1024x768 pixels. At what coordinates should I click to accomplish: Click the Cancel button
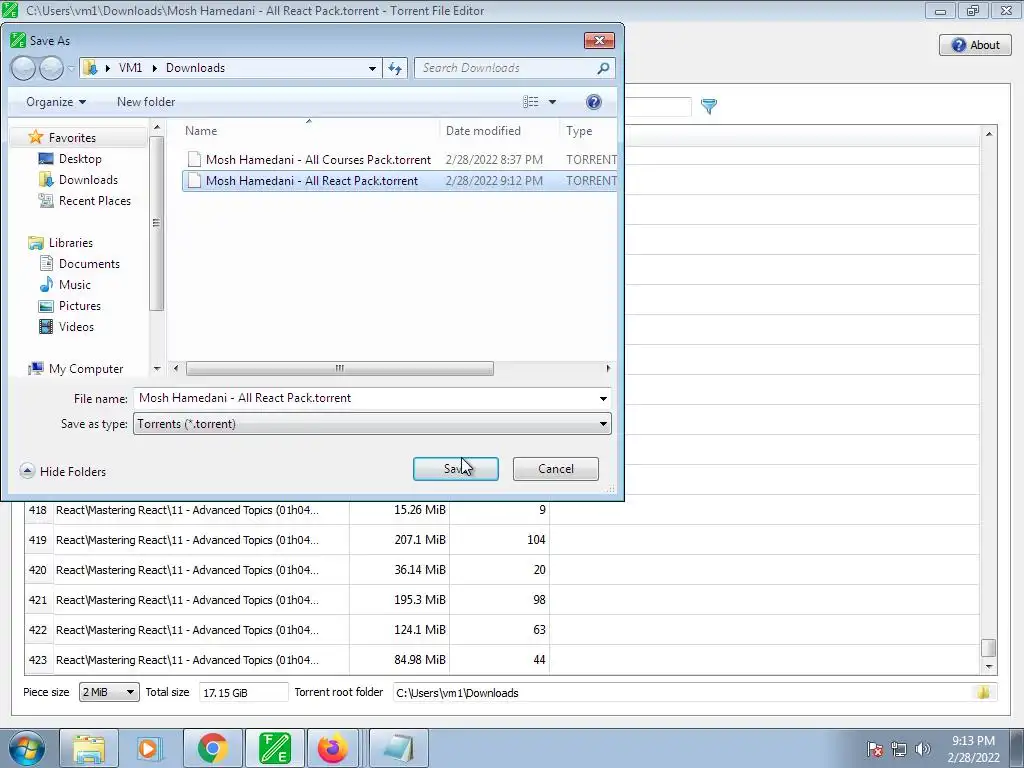(x=556, y=469)
